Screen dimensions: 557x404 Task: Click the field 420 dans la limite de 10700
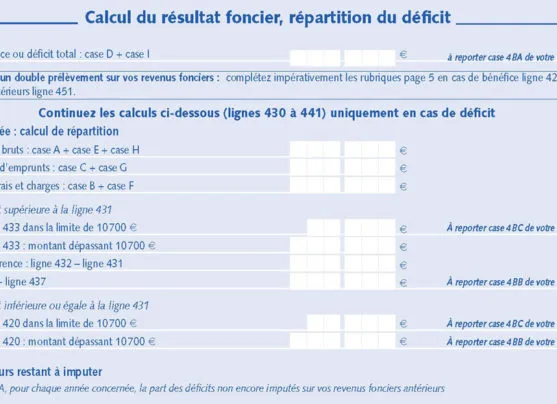tap(351, 323)
